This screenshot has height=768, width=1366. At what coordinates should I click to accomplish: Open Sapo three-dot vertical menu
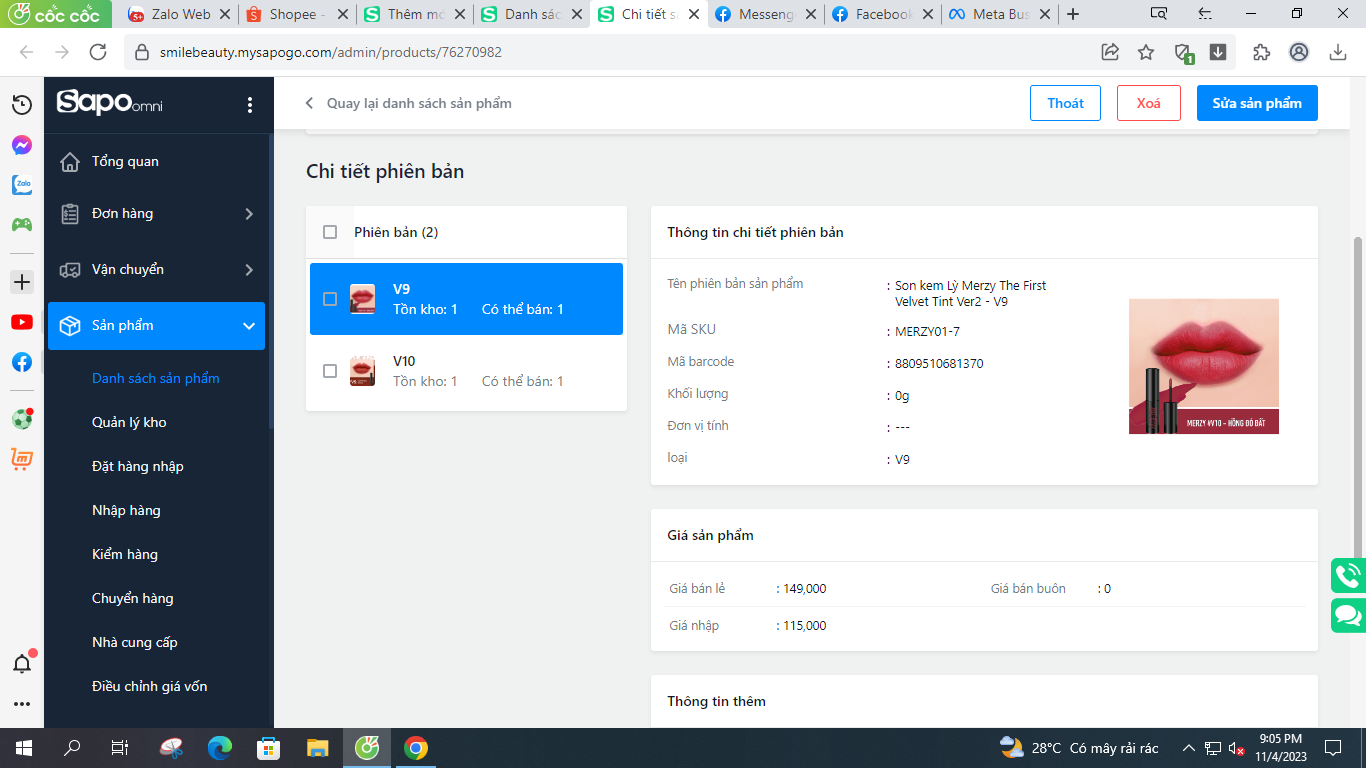tap(250, 105)
